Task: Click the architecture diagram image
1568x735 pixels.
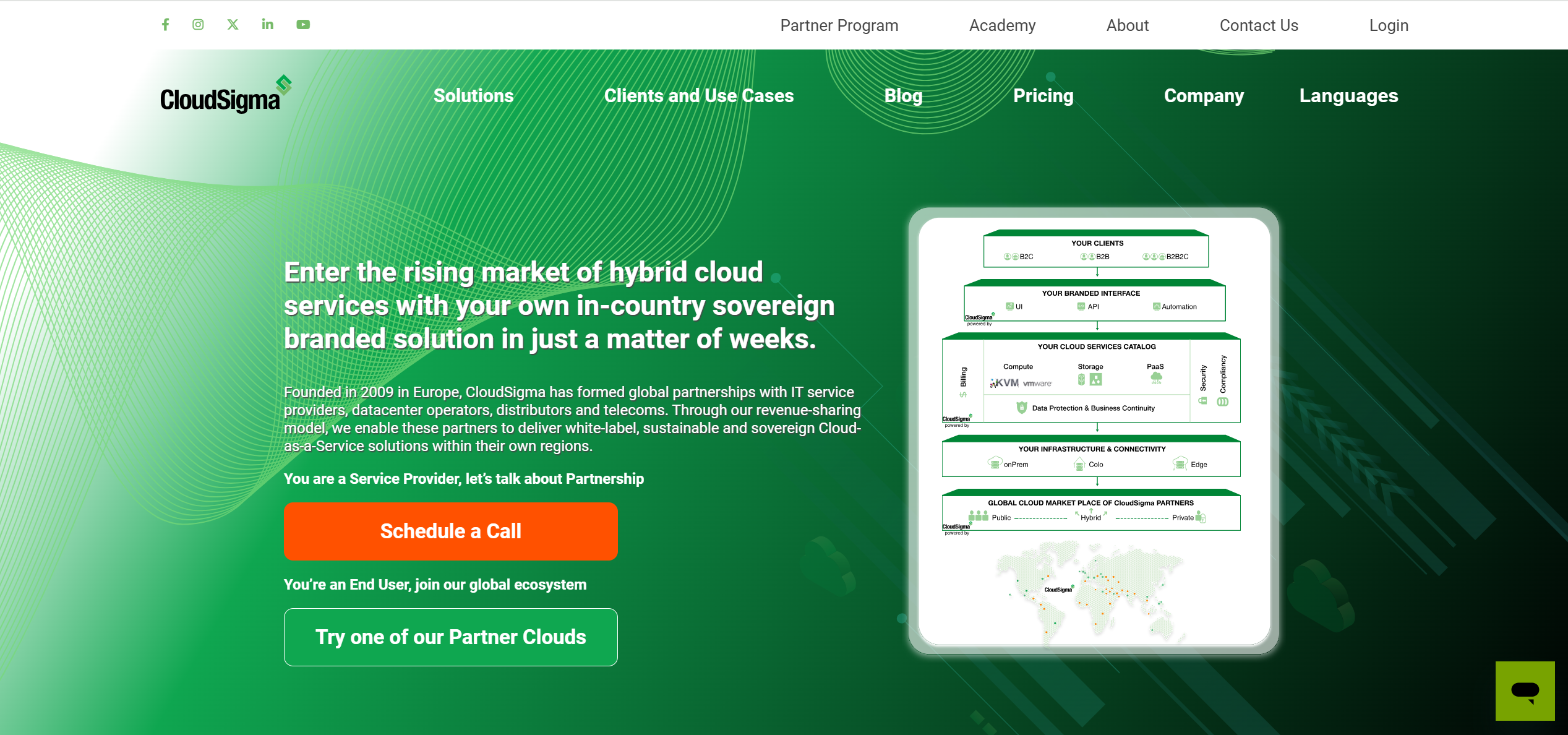Action: (x=1094, y=431)
